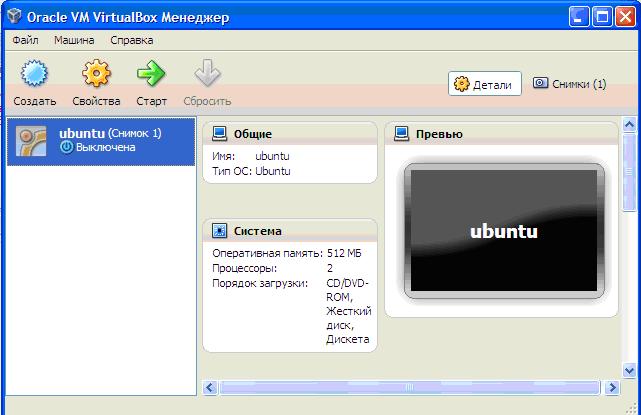Screen dimensions: 641x415
Task: Click the Старт toolbar label
Action: pos(151,101)
